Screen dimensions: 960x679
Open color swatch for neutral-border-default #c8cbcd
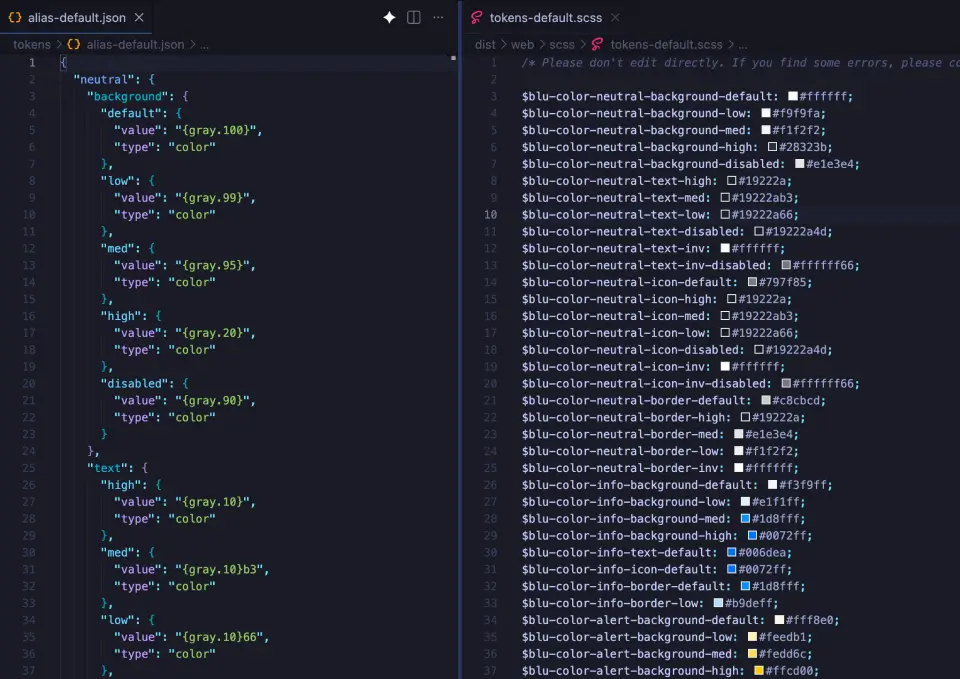pyautogui.click(x=766, y=400)
